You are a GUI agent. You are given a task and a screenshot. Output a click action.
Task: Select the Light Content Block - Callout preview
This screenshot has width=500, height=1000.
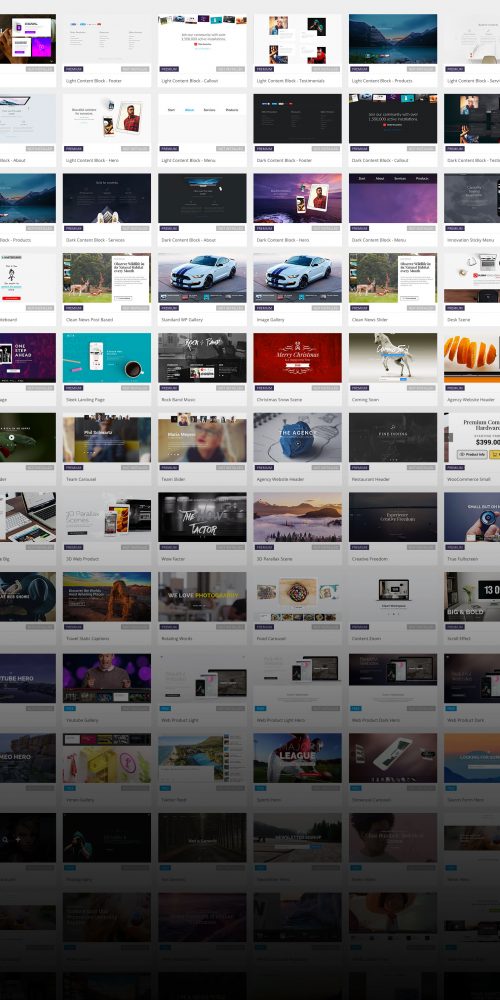pyautogui.click(x=202, y=39)
